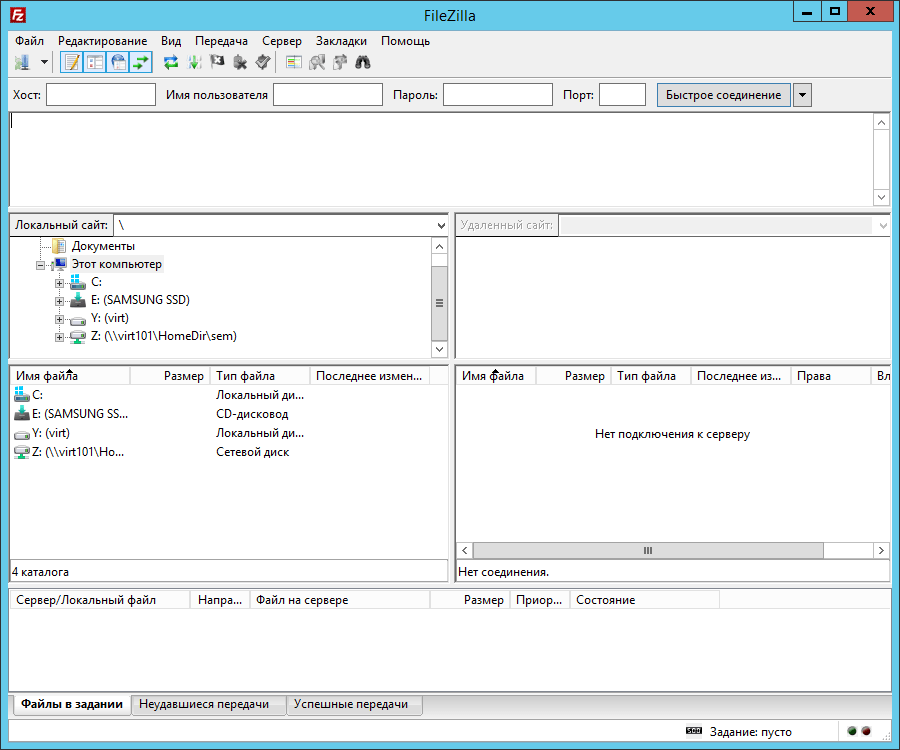Open the Локальный сайт path dropdown
The height and width of the screenshot is (750, 900).
[x=441, y=226]
